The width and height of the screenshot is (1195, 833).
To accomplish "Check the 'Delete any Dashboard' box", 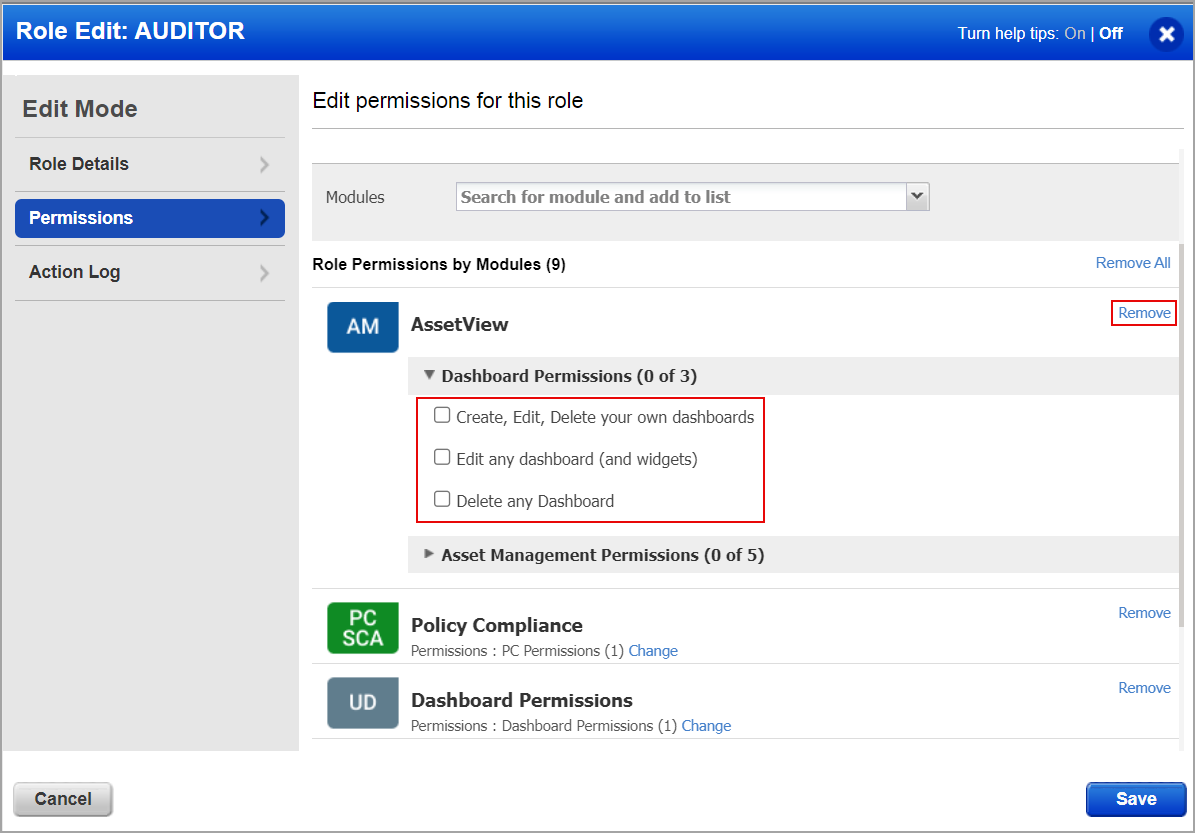I will (x=442, y=499).
